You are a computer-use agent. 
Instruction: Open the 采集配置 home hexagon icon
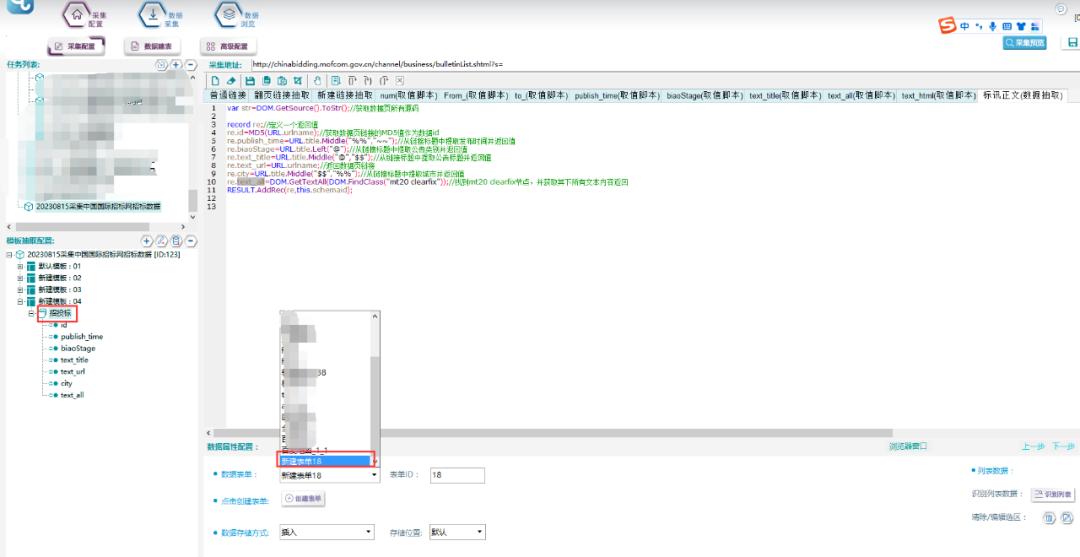click(83, 15)
